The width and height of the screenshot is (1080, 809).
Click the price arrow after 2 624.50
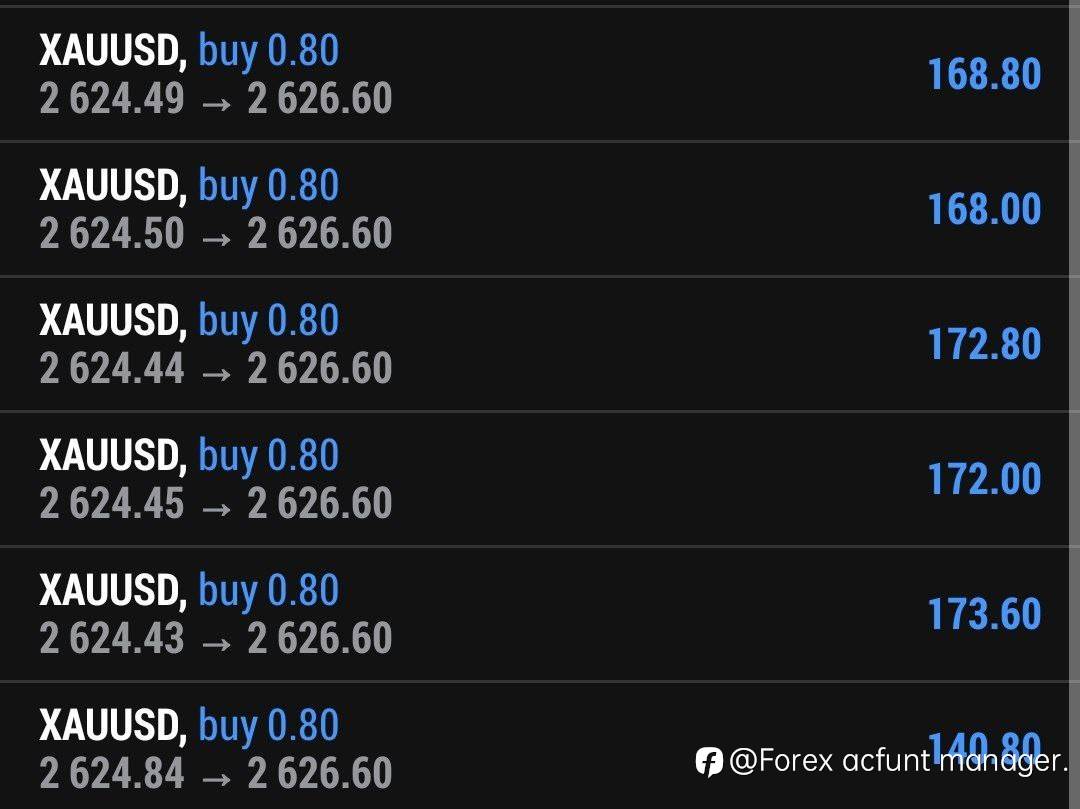[216, 236]
